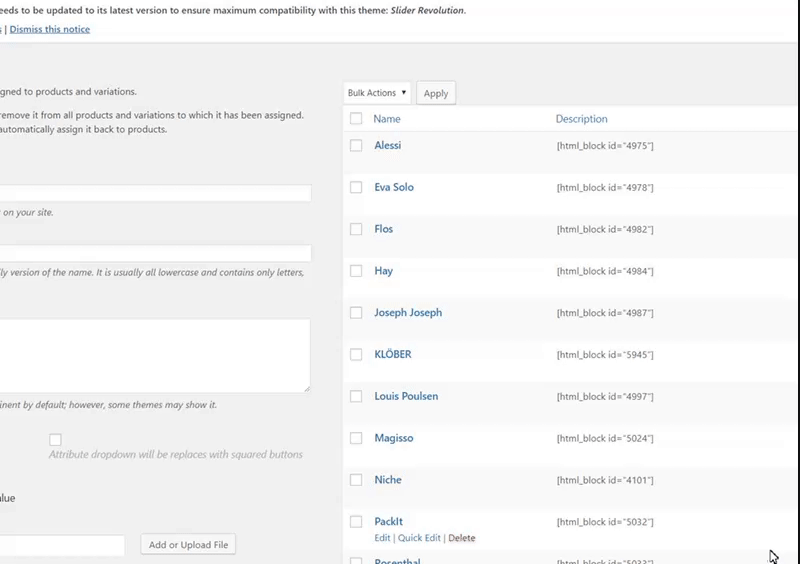
Task: Click description [html_block id="4975"]
Action: coord(605,146)
